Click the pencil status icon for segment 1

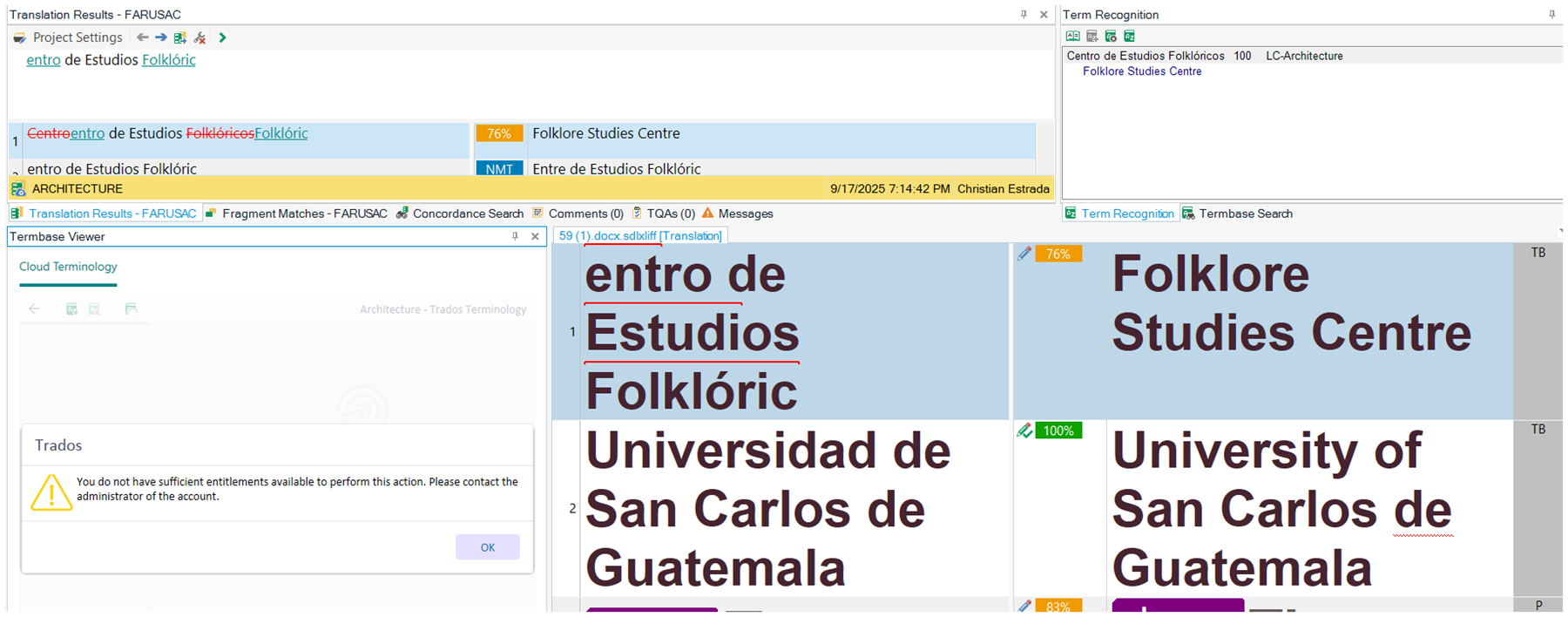(1024, 254)
